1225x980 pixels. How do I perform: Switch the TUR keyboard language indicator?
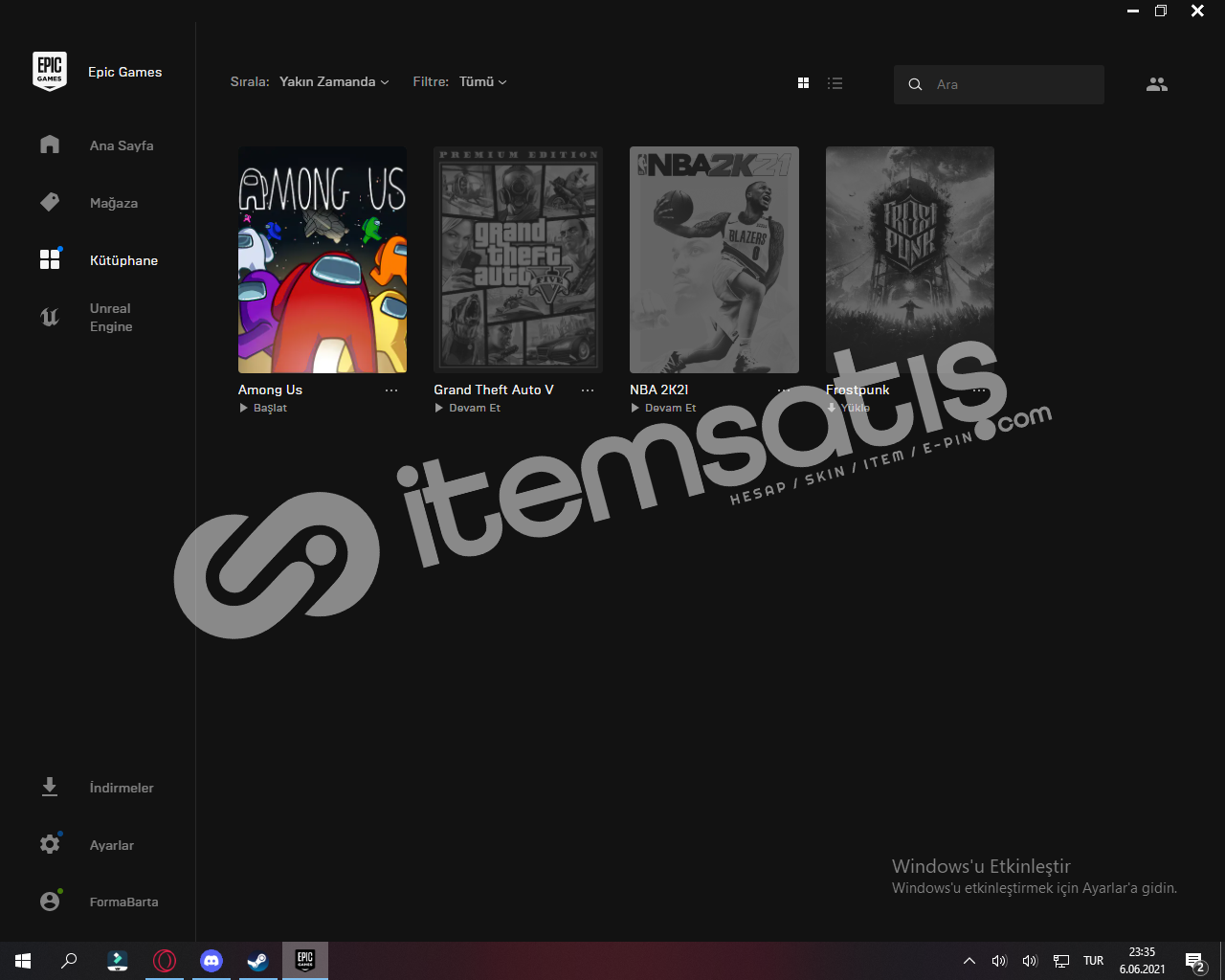(1094, 961)
